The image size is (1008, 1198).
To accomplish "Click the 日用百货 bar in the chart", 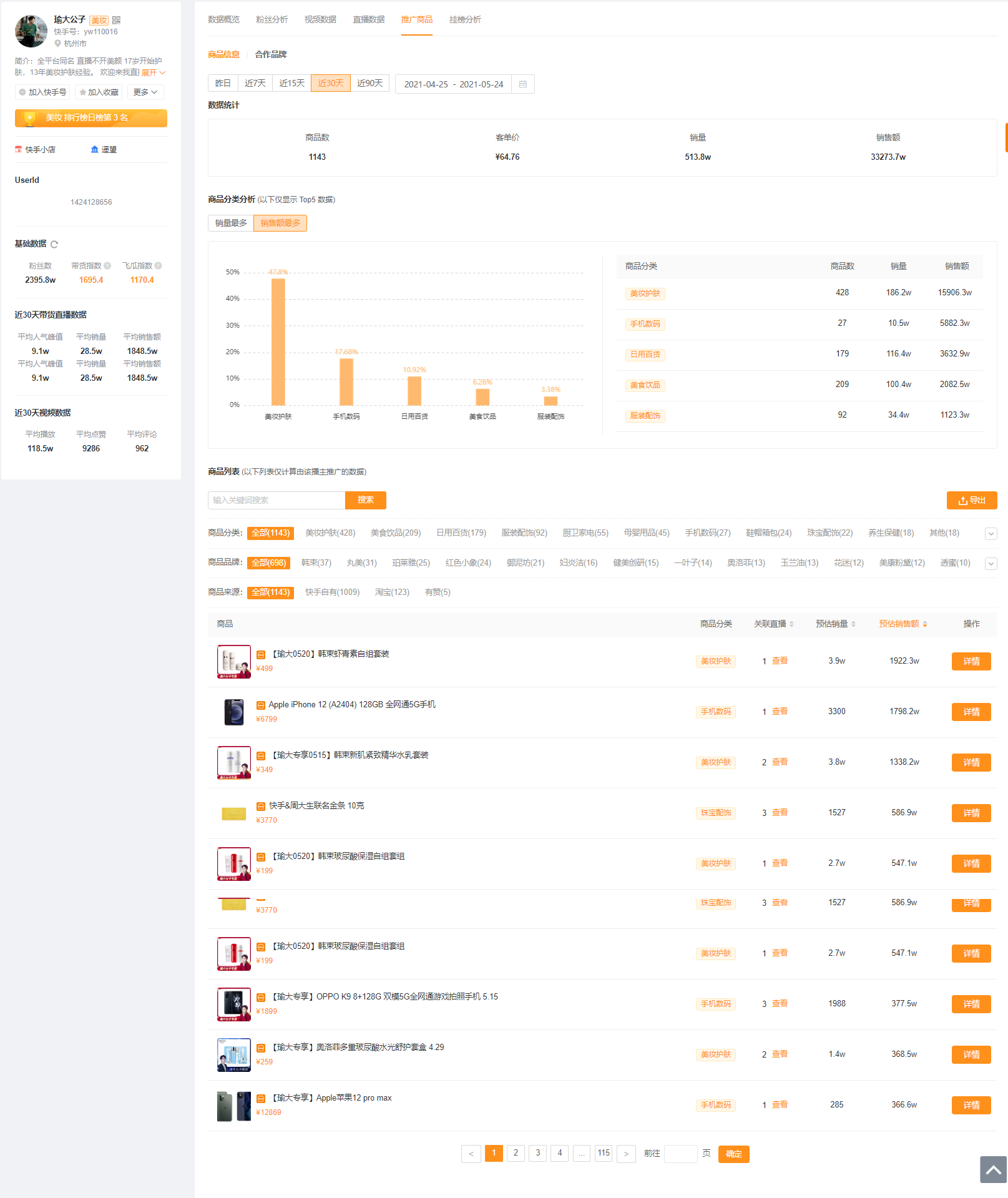I will [414, 391].
